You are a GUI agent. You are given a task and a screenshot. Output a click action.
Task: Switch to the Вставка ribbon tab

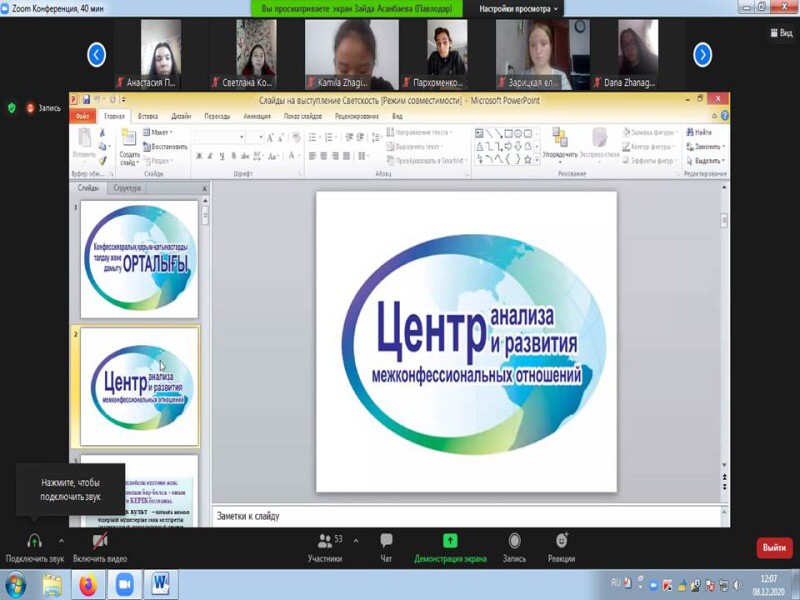tap(148, 116)
